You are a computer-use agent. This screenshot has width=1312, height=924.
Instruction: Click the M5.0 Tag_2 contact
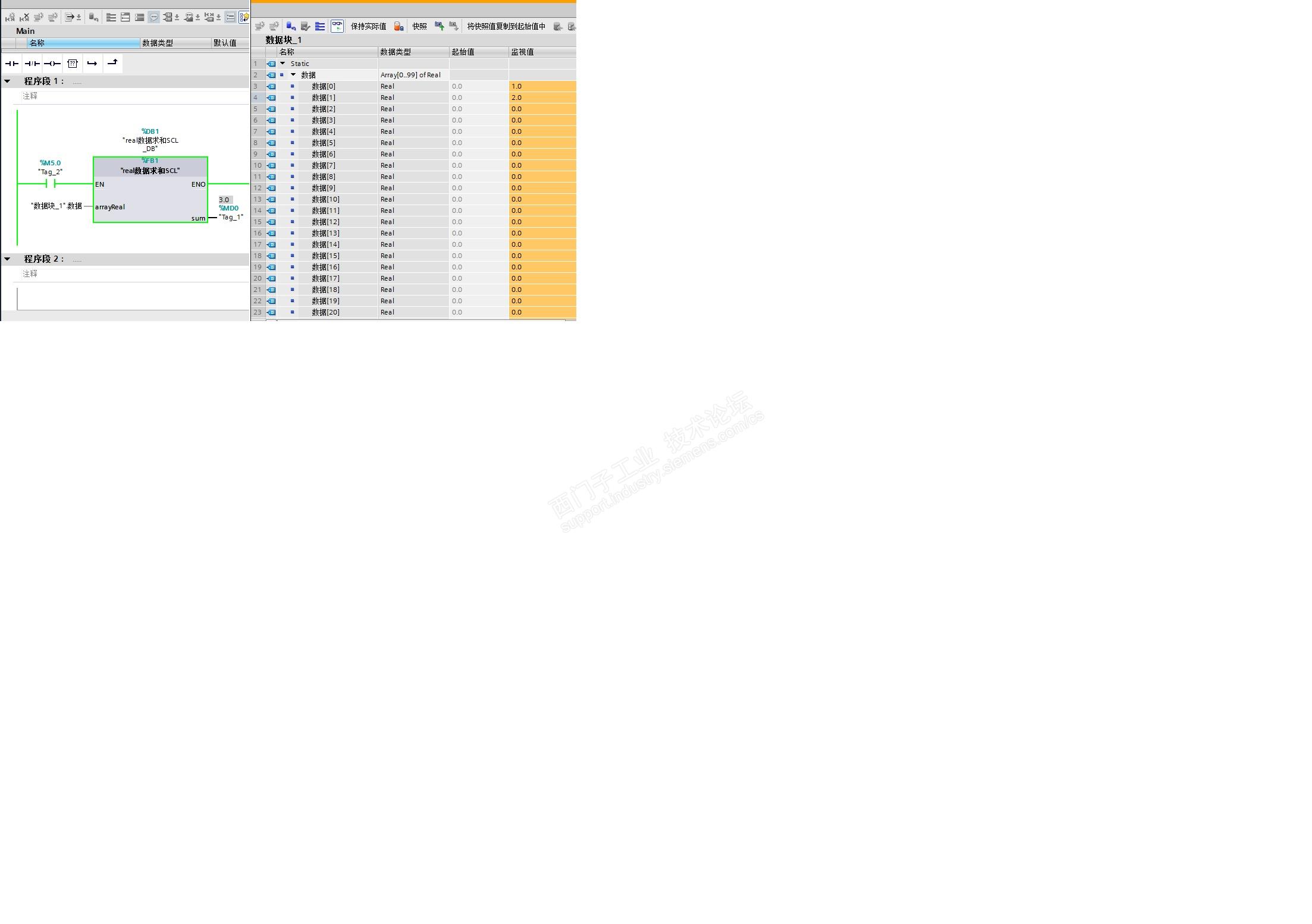(x=51, y=184)
